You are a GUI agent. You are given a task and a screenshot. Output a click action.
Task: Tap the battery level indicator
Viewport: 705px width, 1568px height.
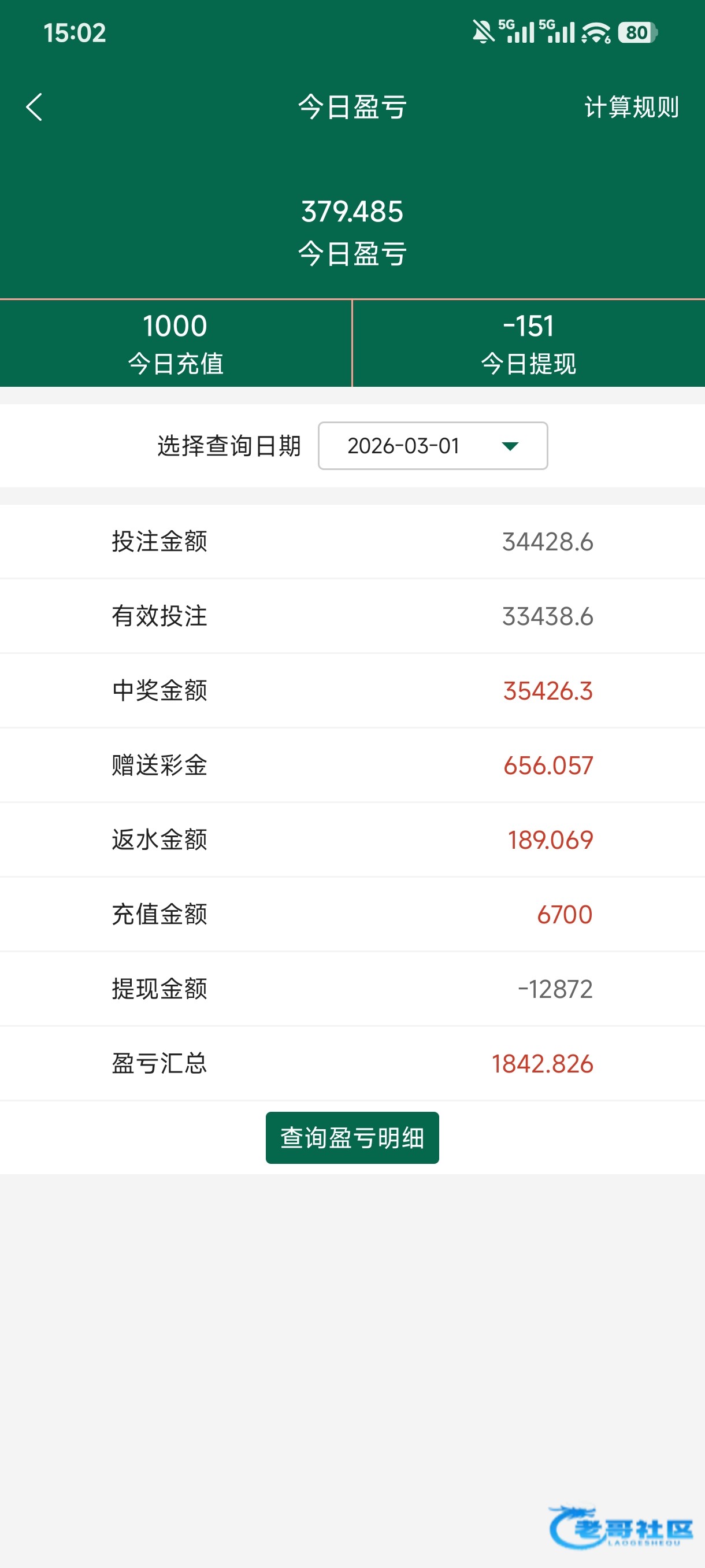pyautogui.click(x=637, y=32)
